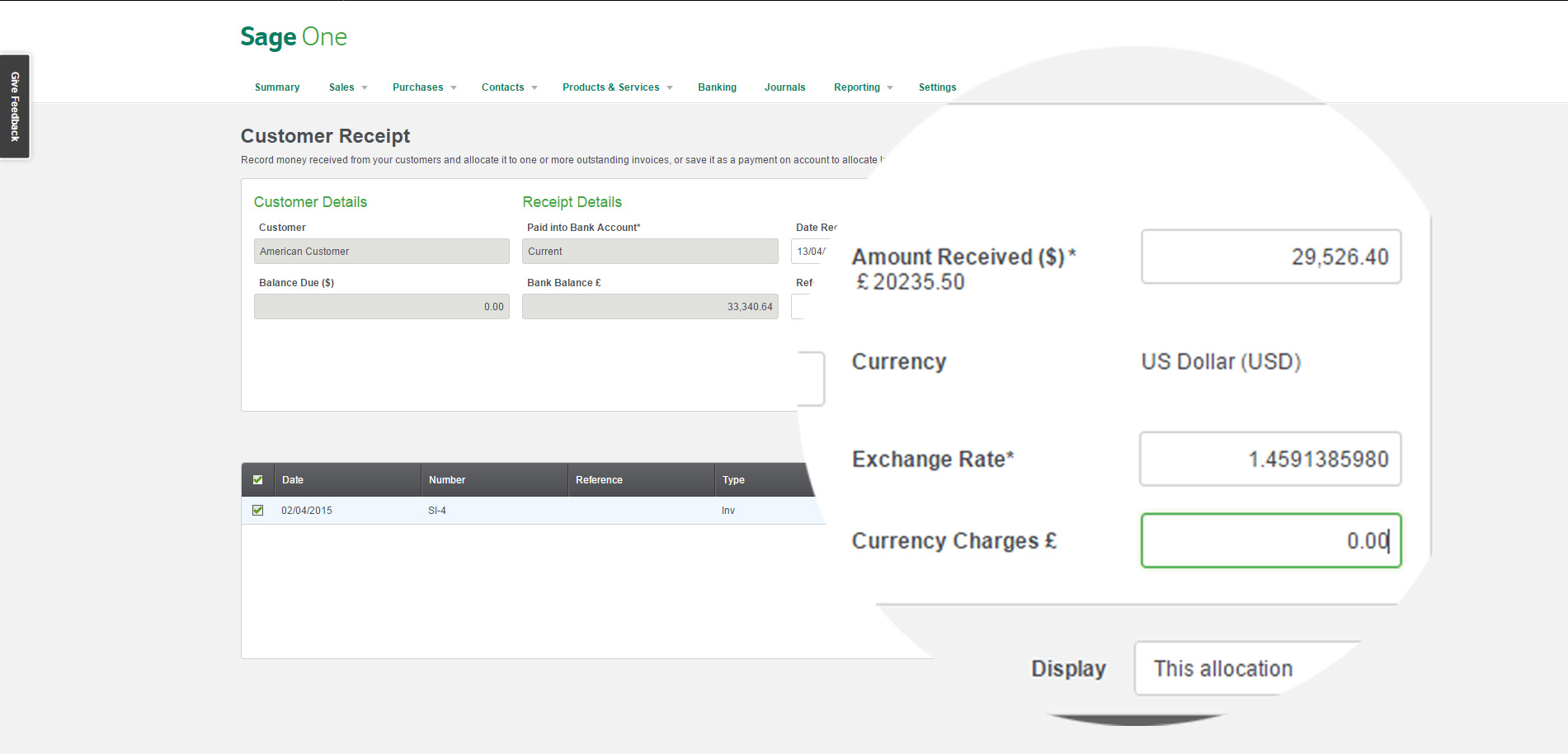This screenshot has width=1568, height=754.
Task: Expand the Sales dropdown menu
Action: point(346,87)
